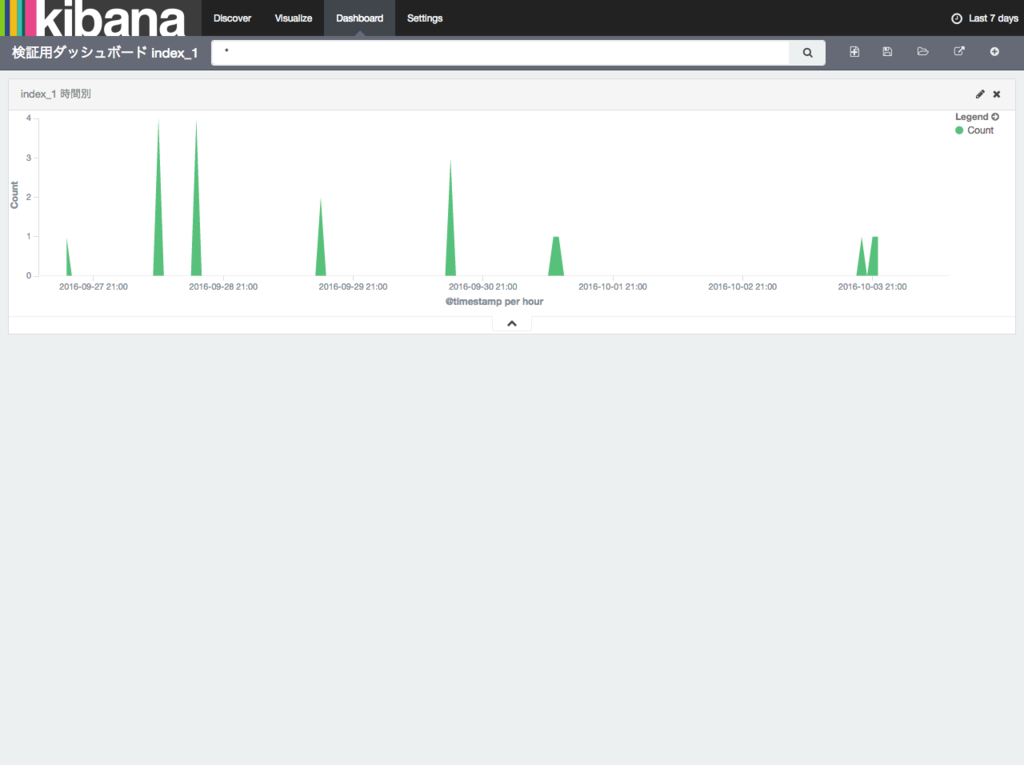
Task: Click the dashboard title 検証用ダッシュボード index_1
Action: click(104, 53)
